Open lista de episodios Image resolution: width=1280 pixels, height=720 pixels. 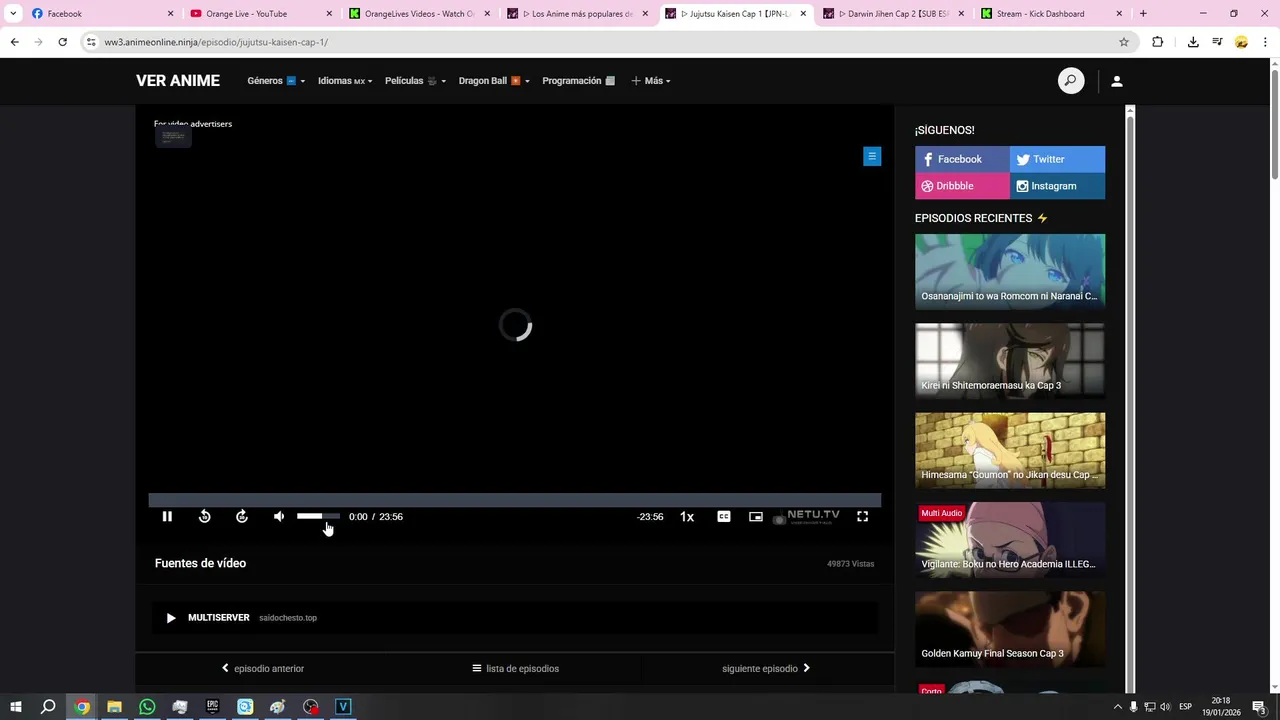(x=515, y=669)
